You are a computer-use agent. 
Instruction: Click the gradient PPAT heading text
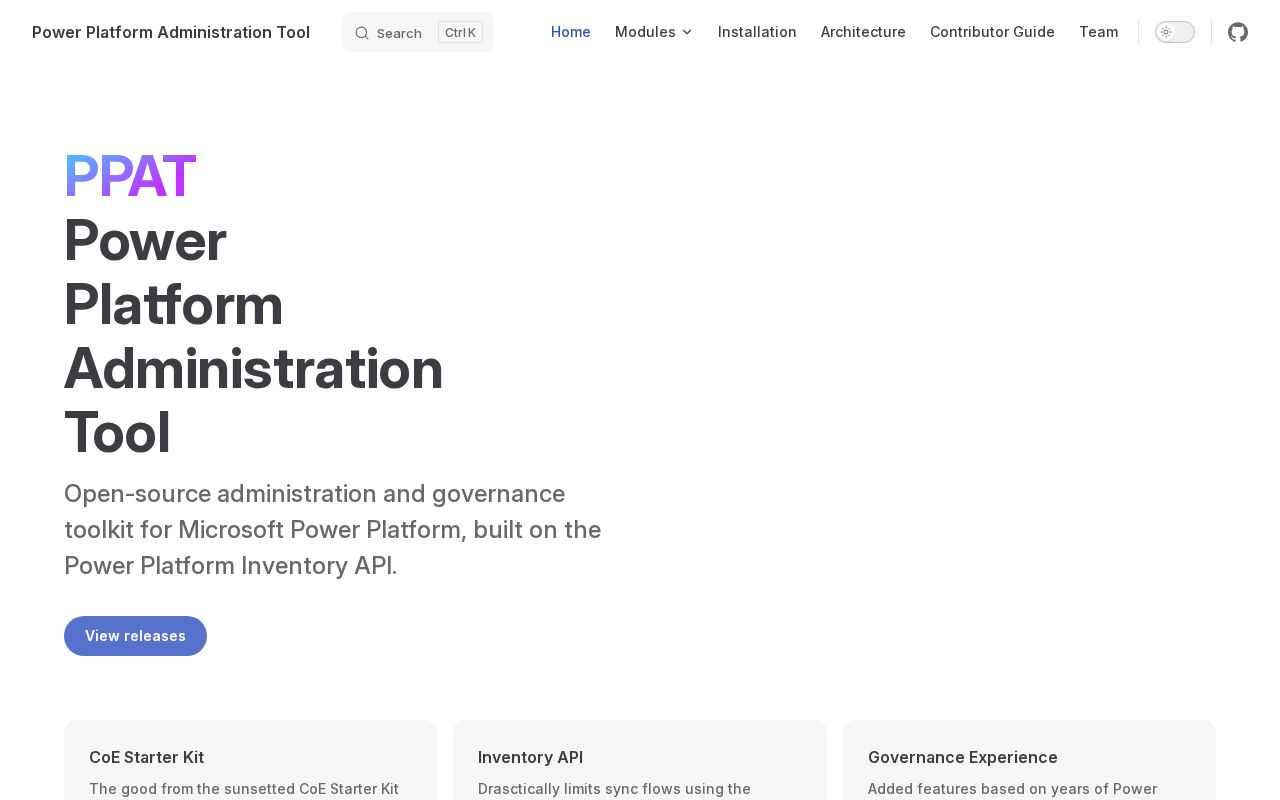(x=130, y=177)
